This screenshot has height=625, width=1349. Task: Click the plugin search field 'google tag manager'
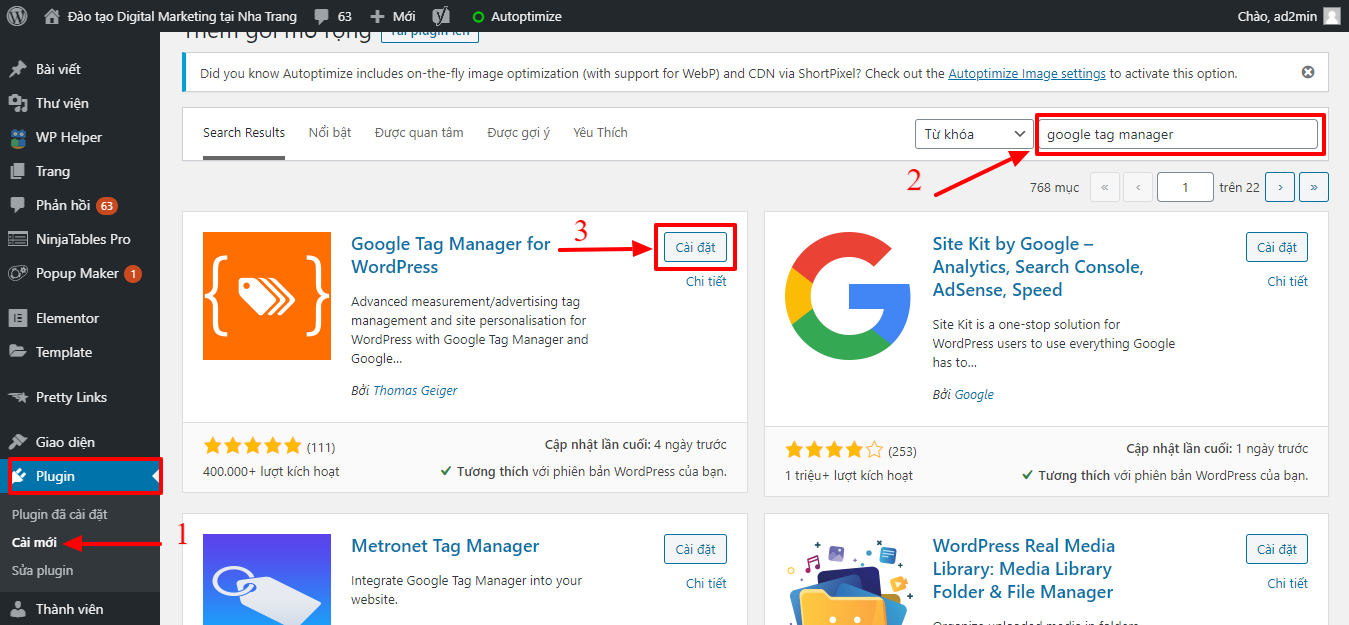click(1179, 134)
